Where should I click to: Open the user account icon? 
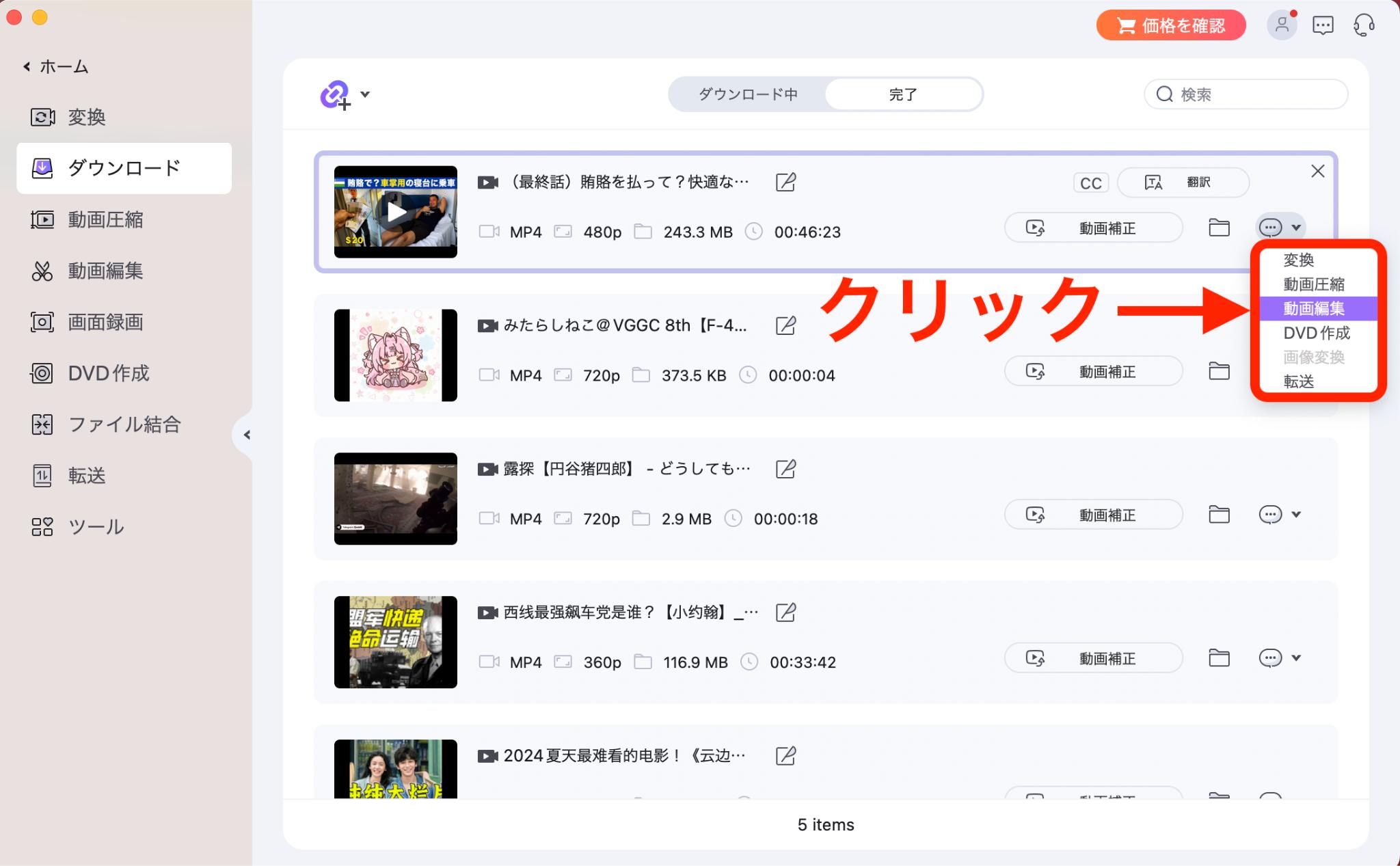pos(1282,25)
